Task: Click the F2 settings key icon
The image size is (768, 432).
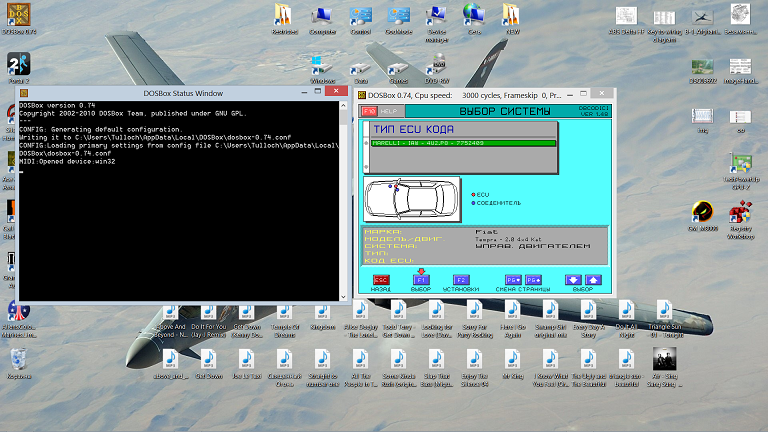Action: coord(461,281)
